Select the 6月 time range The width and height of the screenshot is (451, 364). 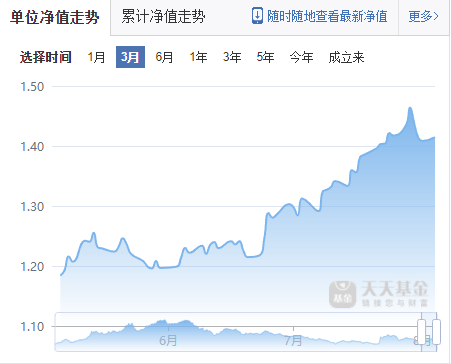(x=164, y=57)
